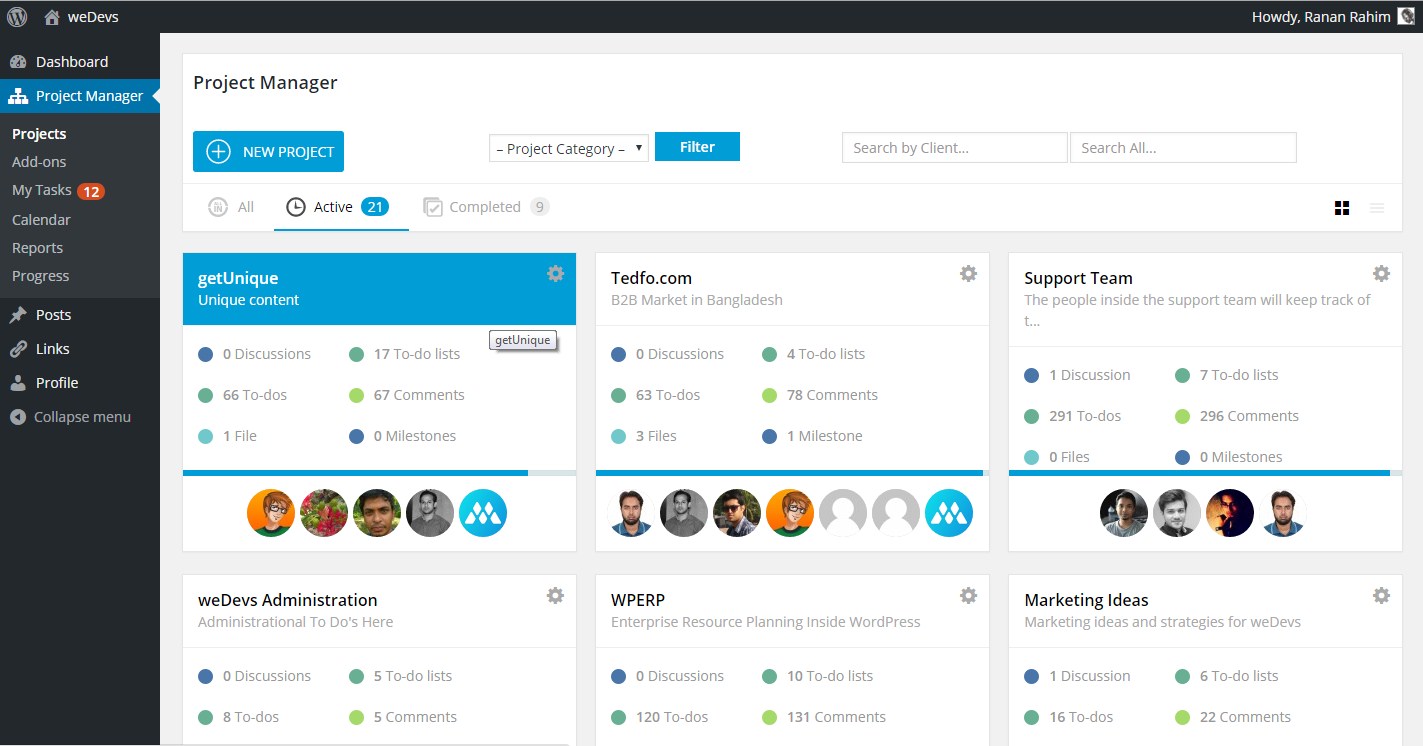This screenshot has height=746, width=1423.
Task: Click '78 Comments' on Tedfo.com card
Action: (820, 395)
